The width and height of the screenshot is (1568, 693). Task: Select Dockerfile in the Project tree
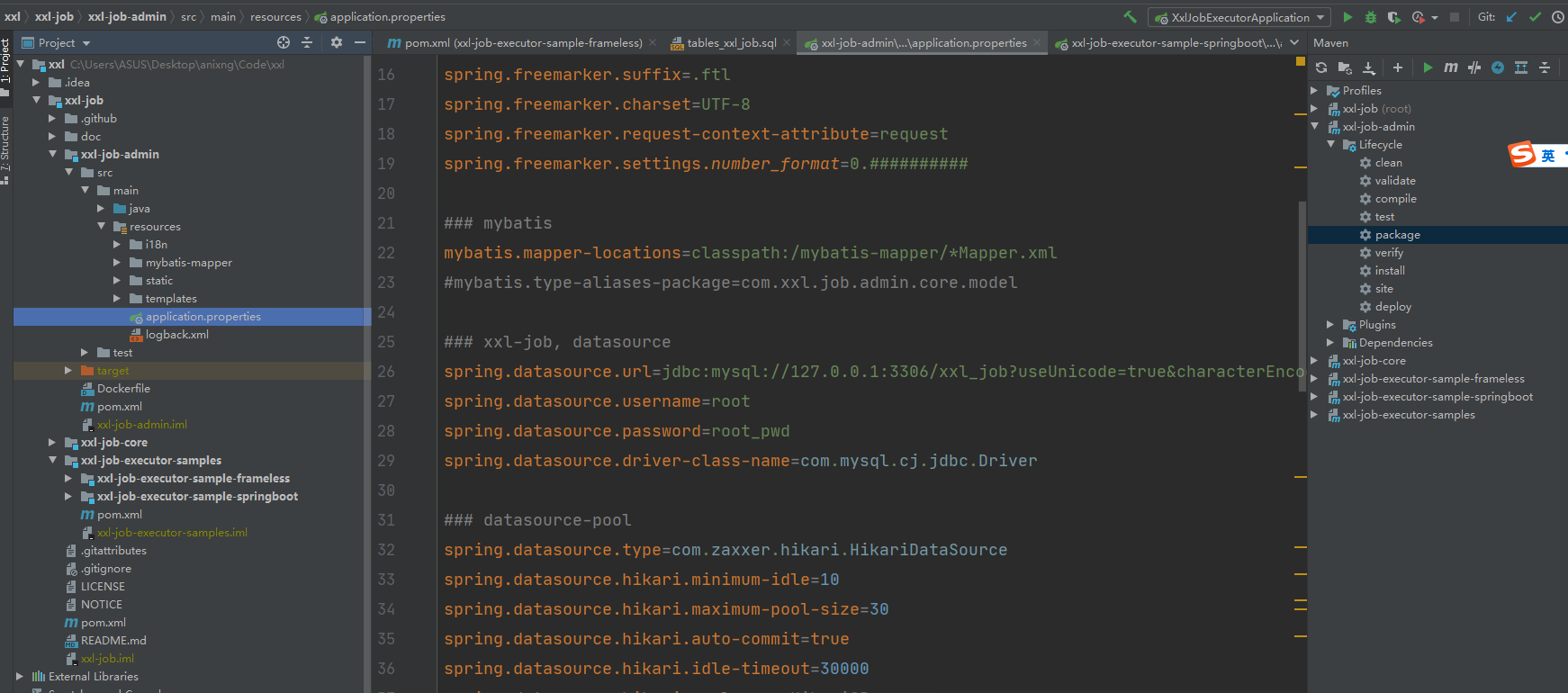click(123, 388)
